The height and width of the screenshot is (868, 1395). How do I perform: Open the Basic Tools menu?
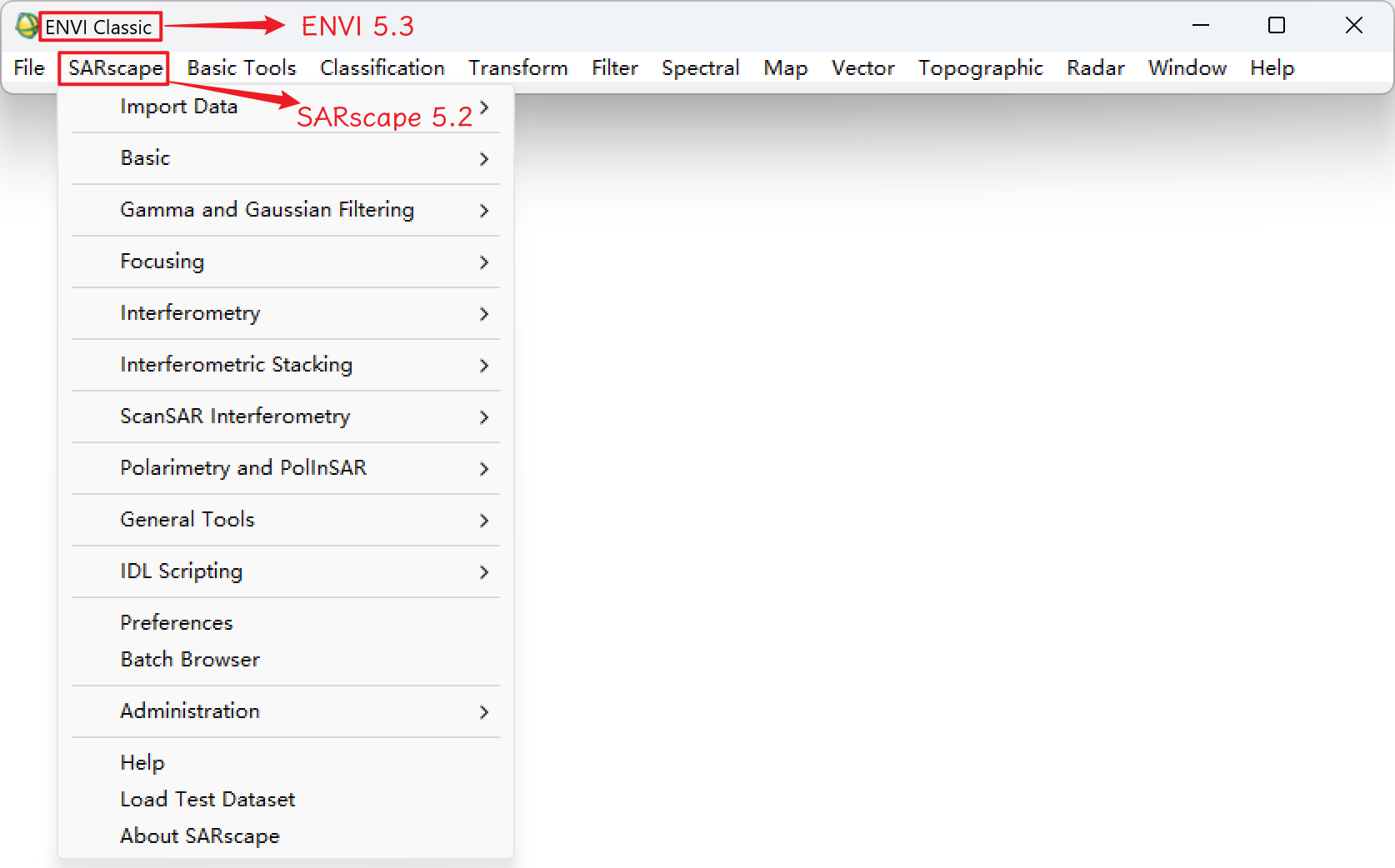point(242,67)
